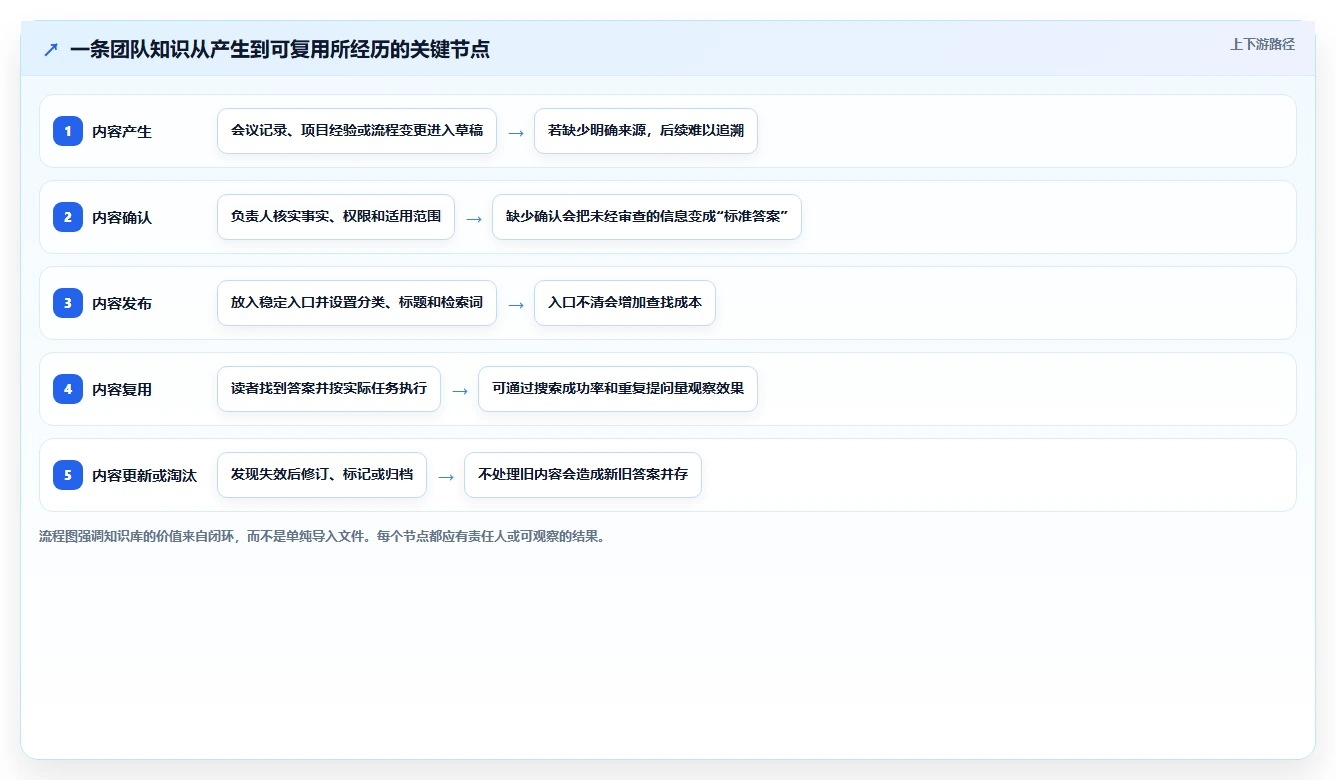The height and width of the screenshot is (780, 1336).
Task: Select the step number 2 badge
Action: [x=68, y=217]
